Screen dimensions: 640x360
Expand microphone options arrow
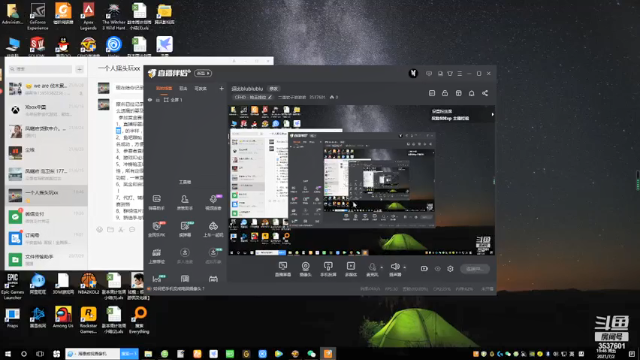click(382, 268)
